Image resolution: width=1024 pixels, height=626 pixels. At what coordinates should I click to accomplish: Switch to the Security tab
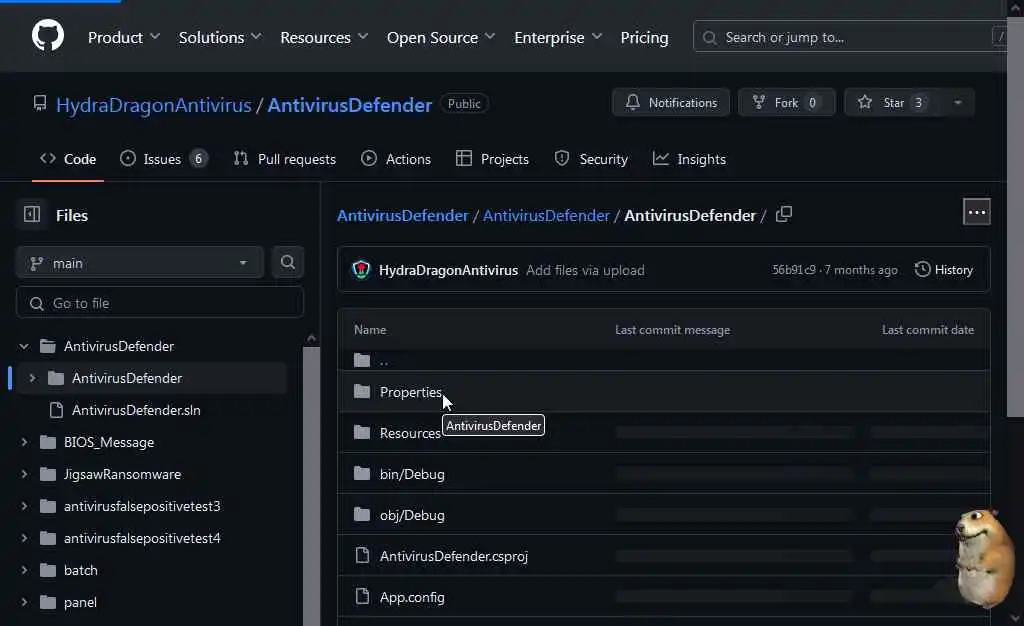(591, 159)
